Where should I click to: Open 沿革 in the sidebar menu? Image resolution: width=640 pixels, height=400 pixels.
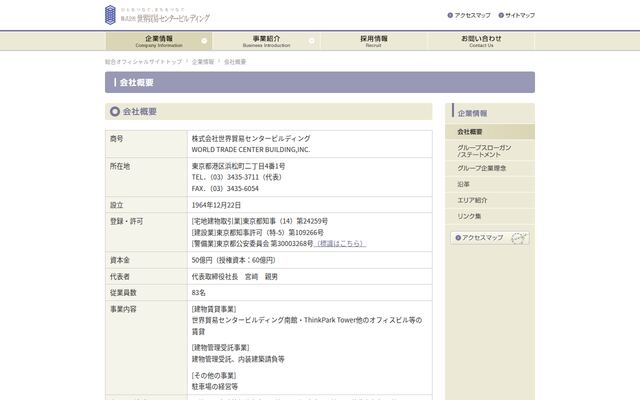click(x=490, y=184)
